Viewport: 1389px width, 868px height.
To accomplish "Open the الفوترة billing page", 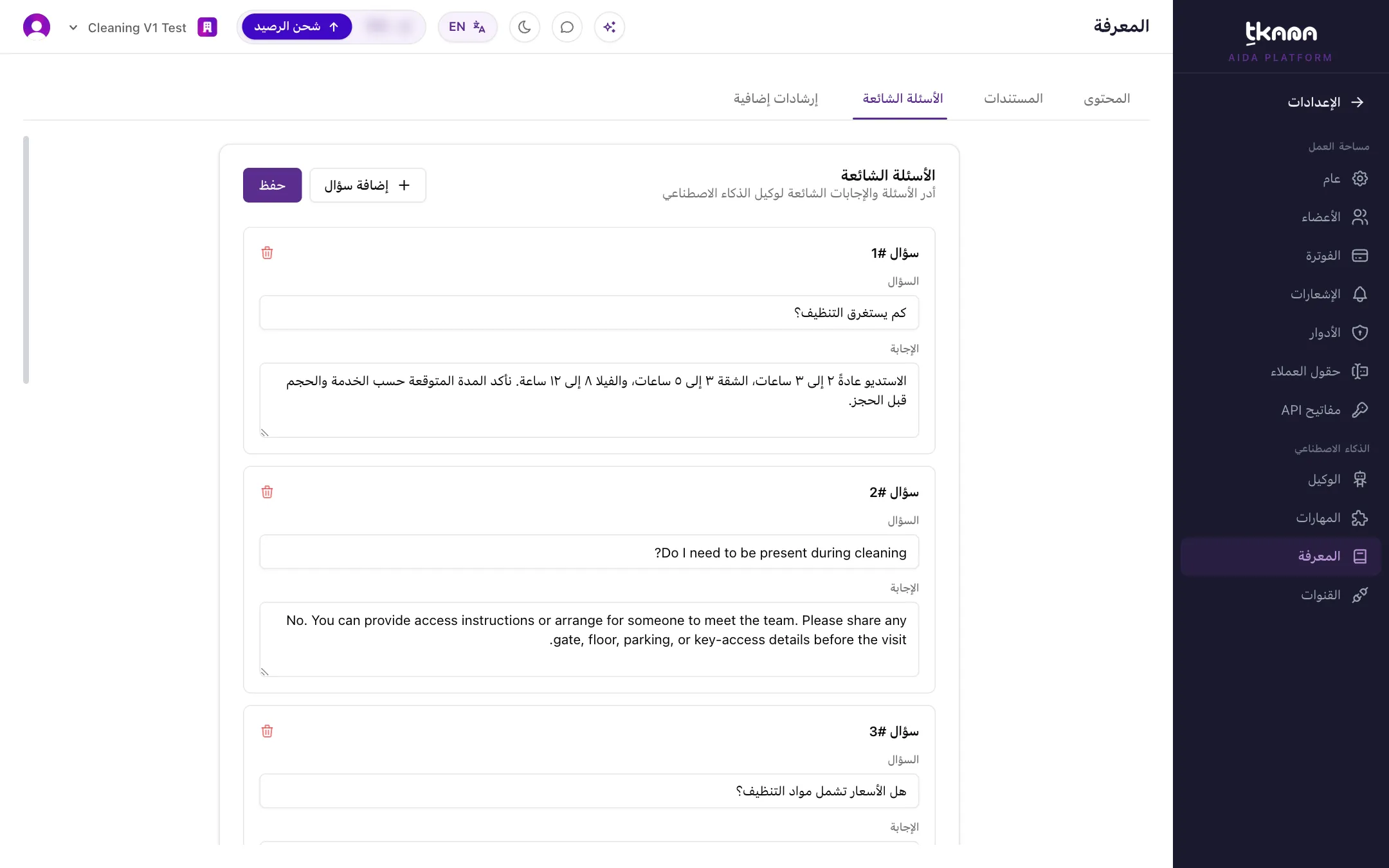I will click(1281, 255).
